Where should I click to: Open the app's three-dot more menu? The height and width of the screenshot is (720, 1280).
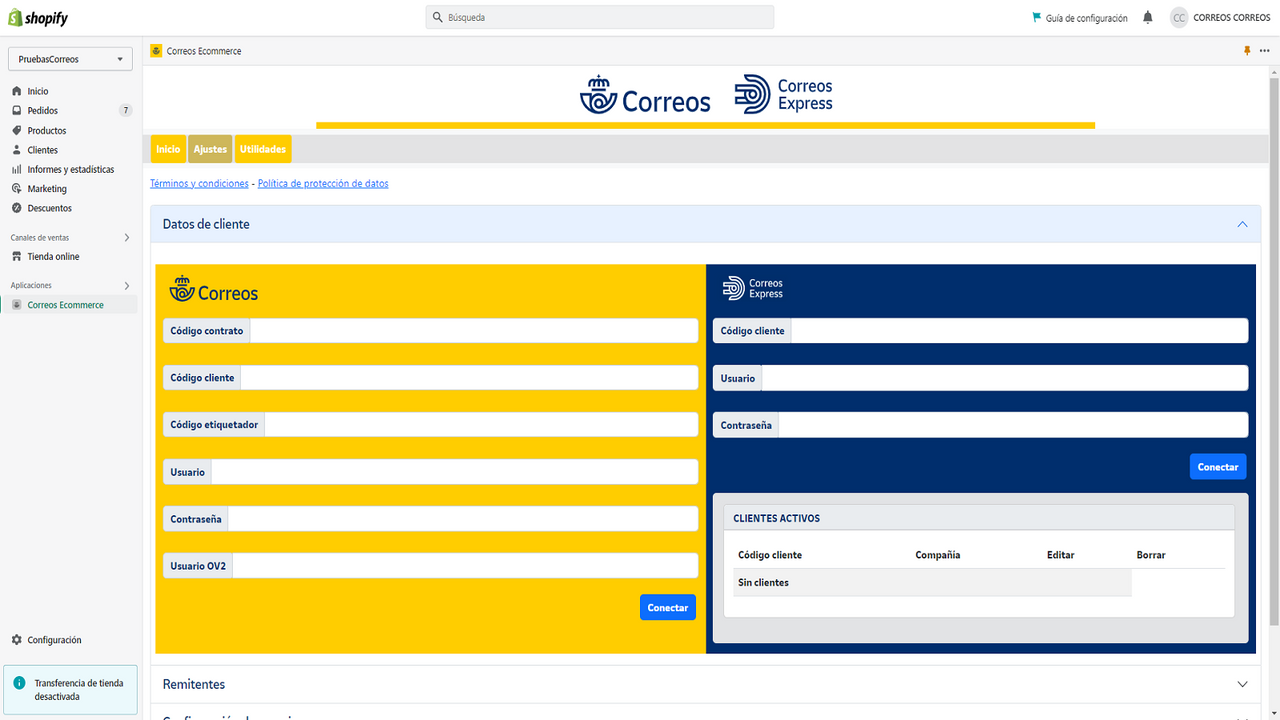pyautogui.click(x=1264, y=51)
